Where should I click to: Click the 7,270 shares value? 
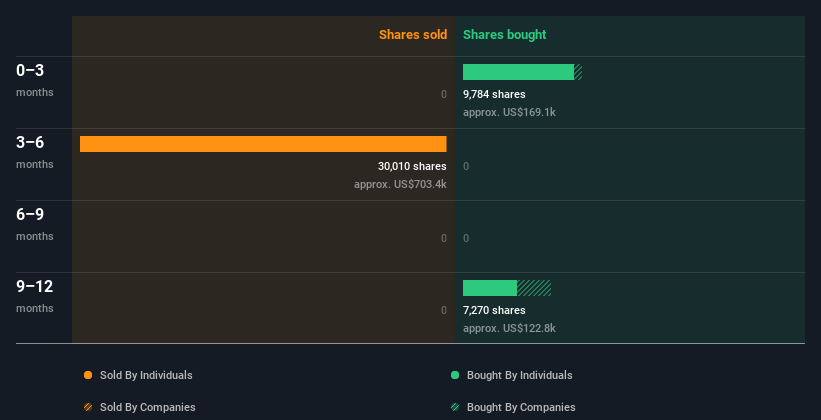pos(494,310)
